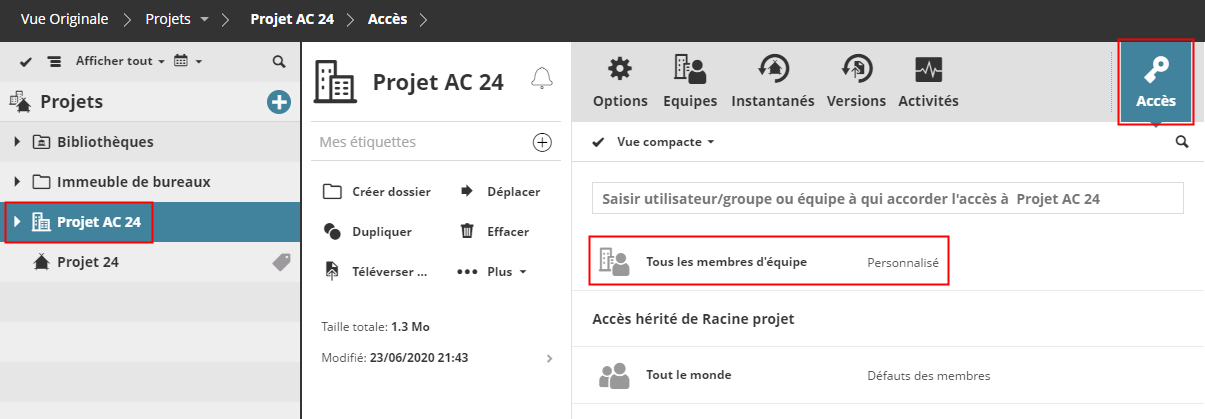The image size is (1205, 419).
Task: Open the Vue compacte dropdown
Action: click(666, 142)
